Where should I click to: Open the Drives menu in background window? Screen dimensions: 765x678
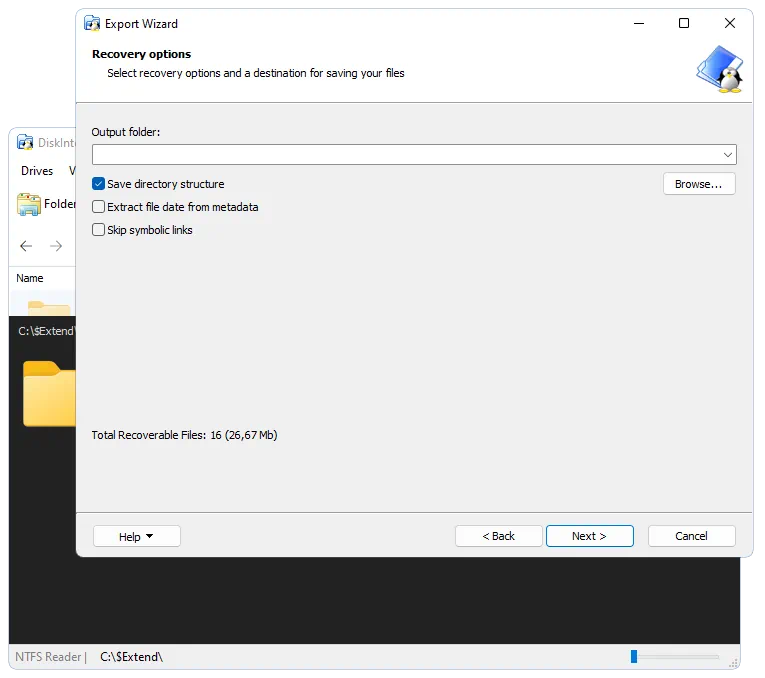[x=37, y=171]
